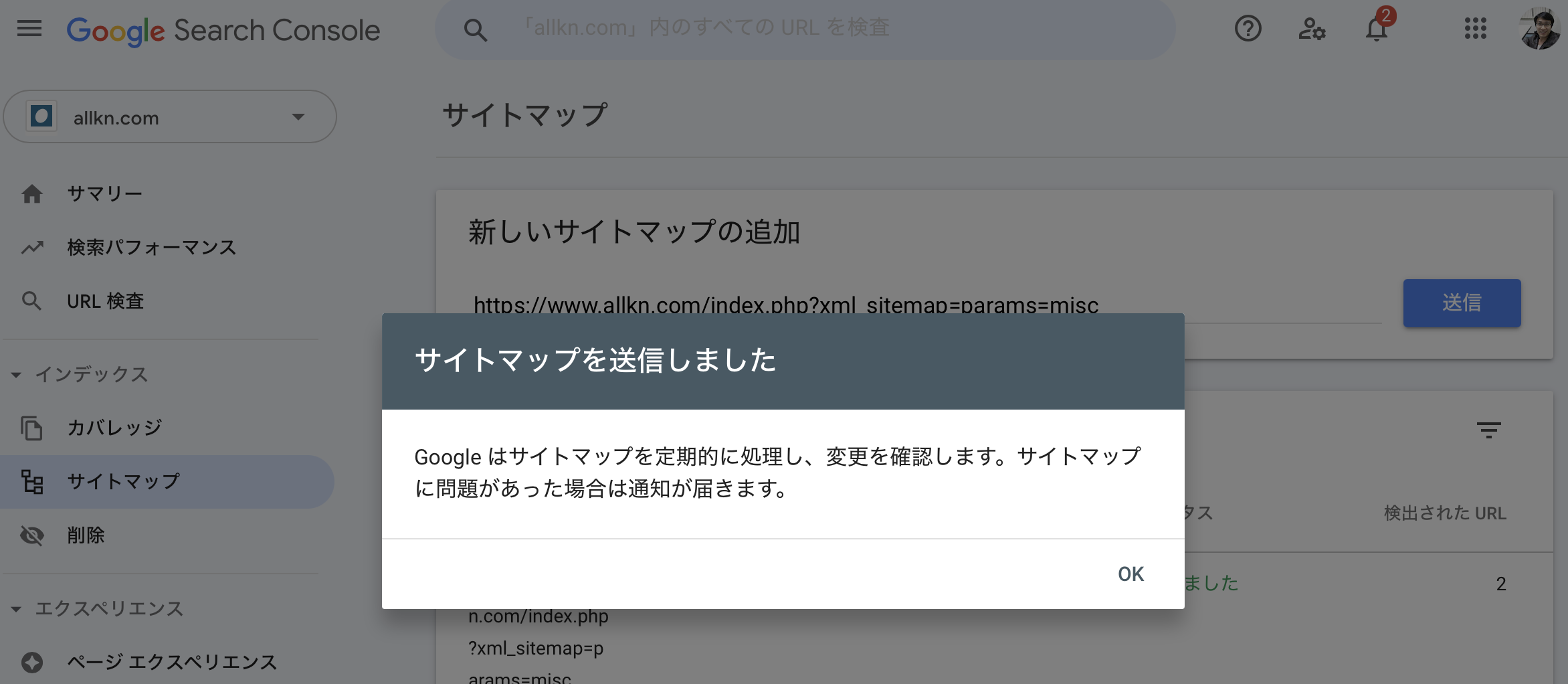Open the help question mark icon

point(1248,29)
